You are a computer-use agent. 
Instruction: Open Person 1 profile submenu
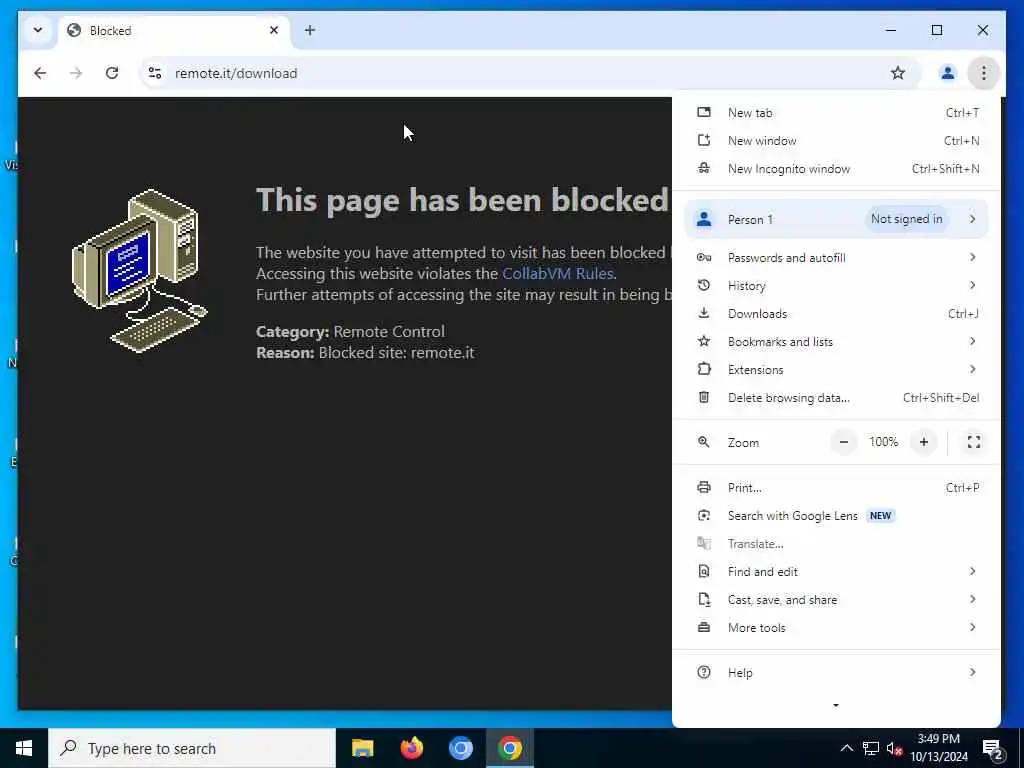tap(836, 219)
